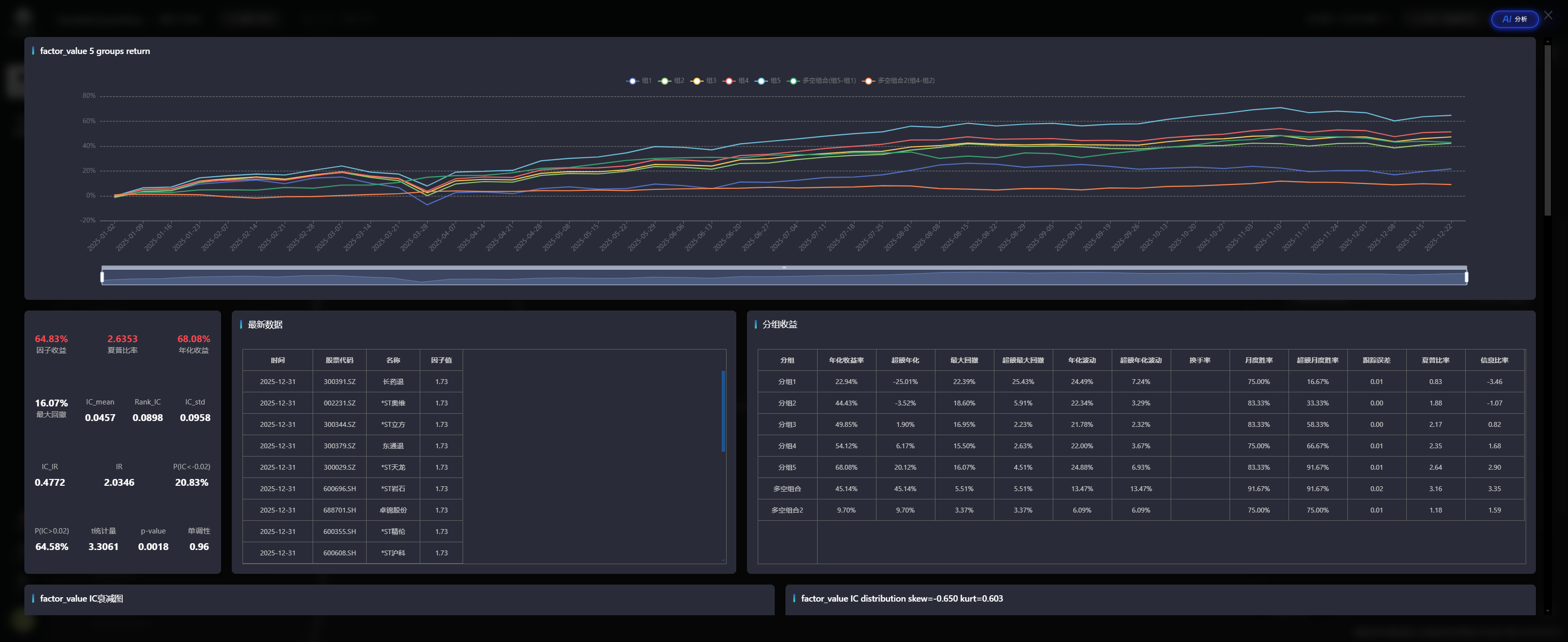Viewport: 1568px width, 642px height.
Task: Click the 股票代码 column header
Action: 339,360
